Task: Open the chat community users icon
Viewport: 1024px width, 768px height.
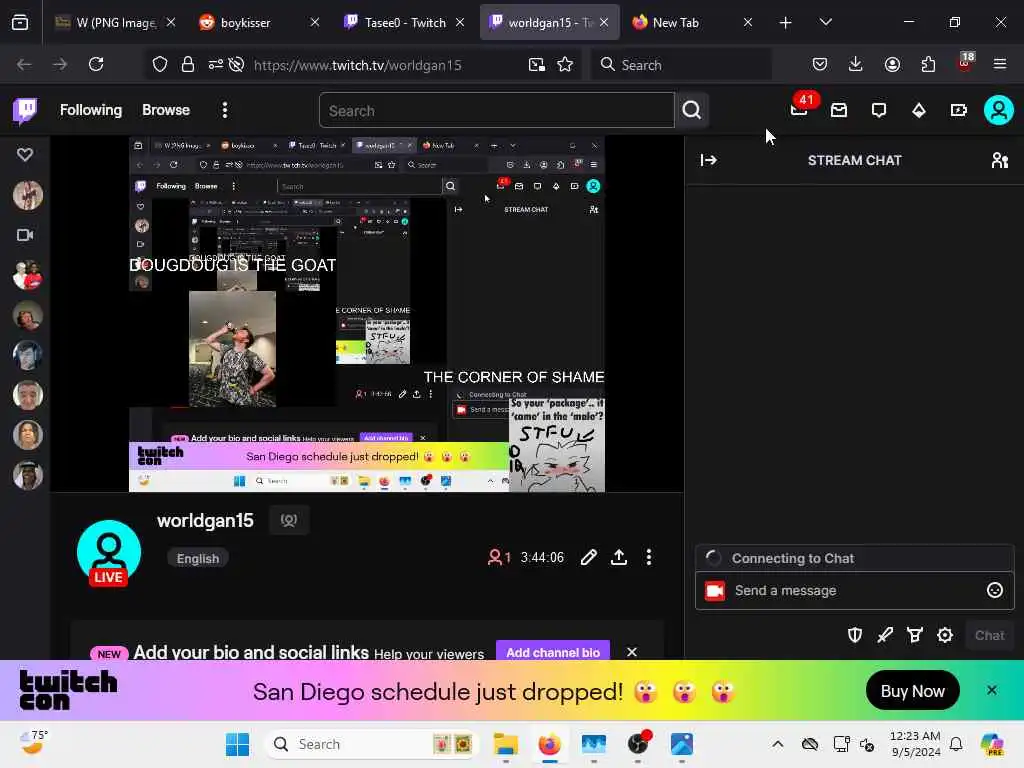Action: click(999, 160)
